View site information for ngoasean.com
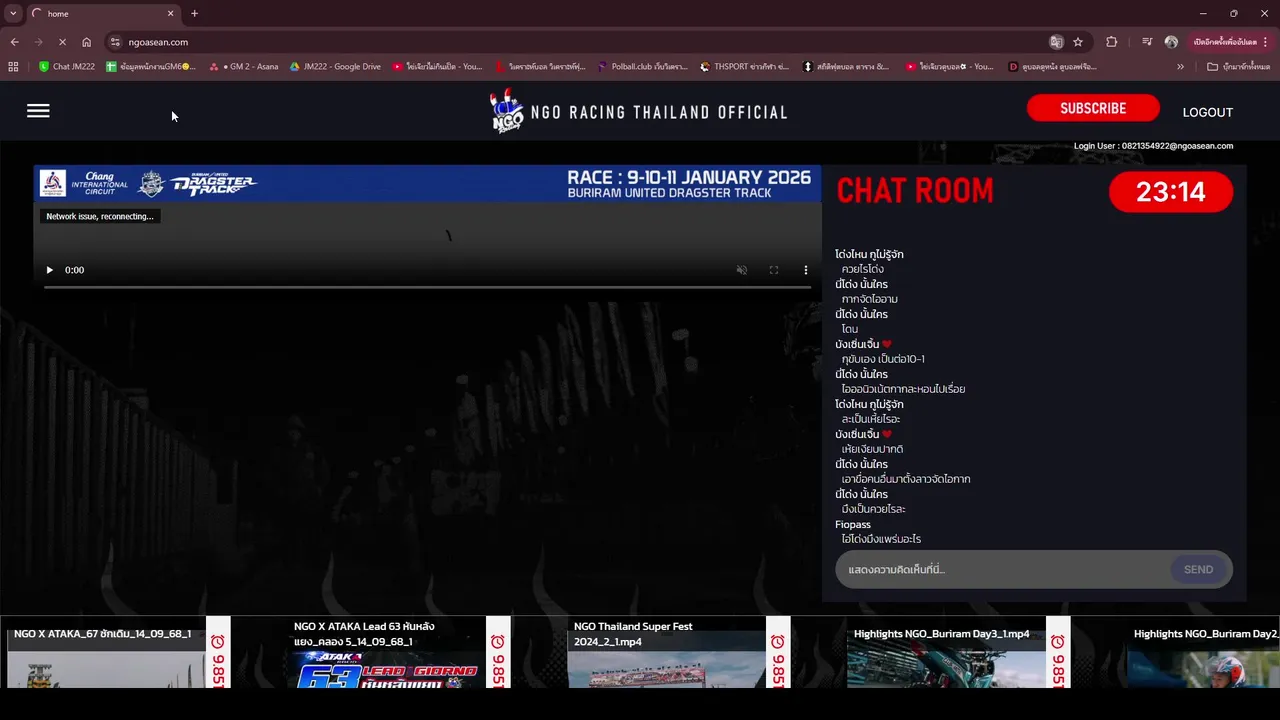1280x720 pixels. pyautogui.click(x=115, y=42)
